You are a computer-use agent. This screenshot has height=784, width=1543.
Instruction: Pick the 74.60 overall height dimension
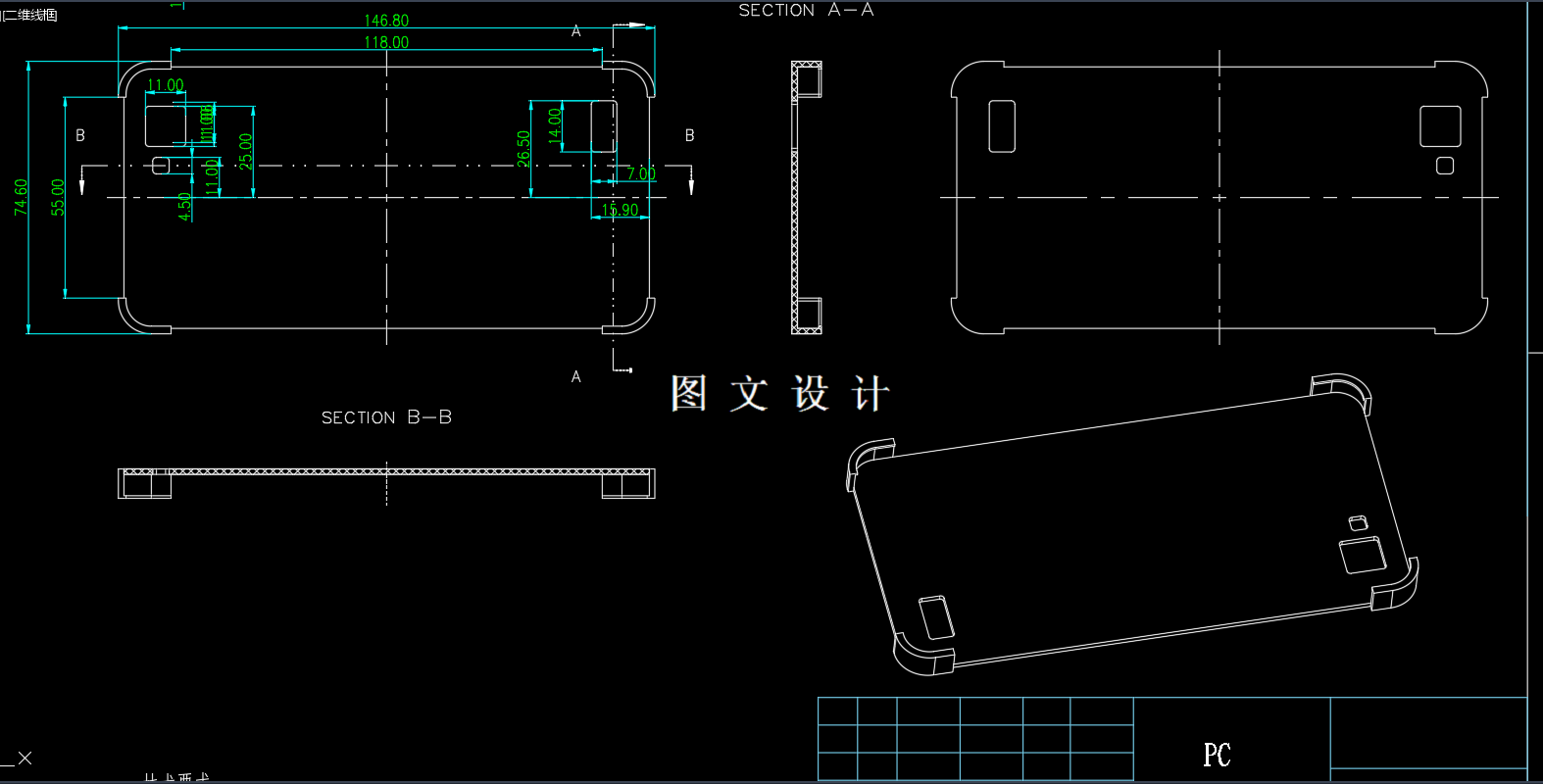[21, 197]
